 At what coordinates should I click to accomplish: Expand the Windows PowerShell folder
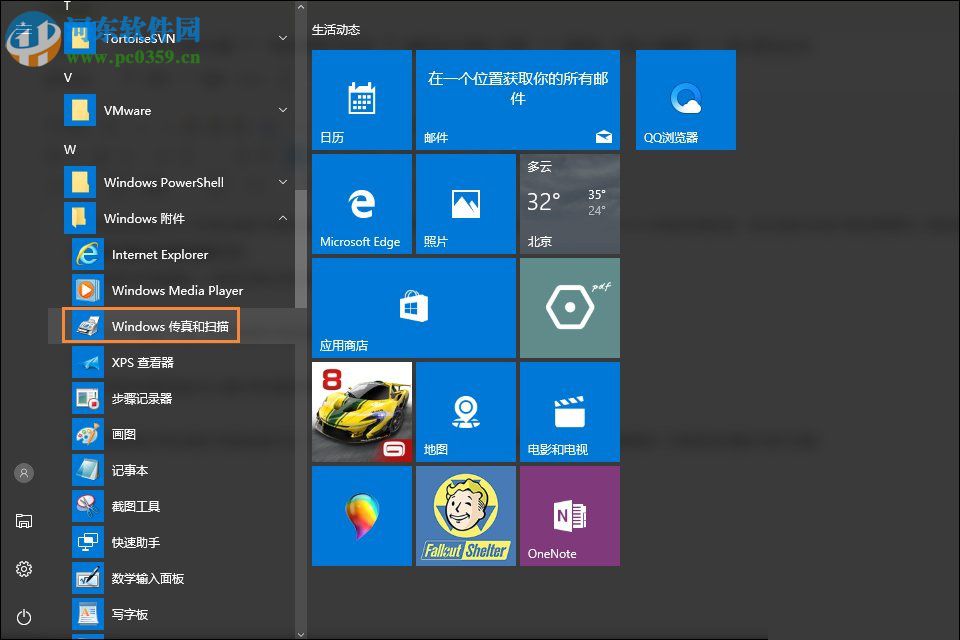pyautogui.click(x=283, y=183)
